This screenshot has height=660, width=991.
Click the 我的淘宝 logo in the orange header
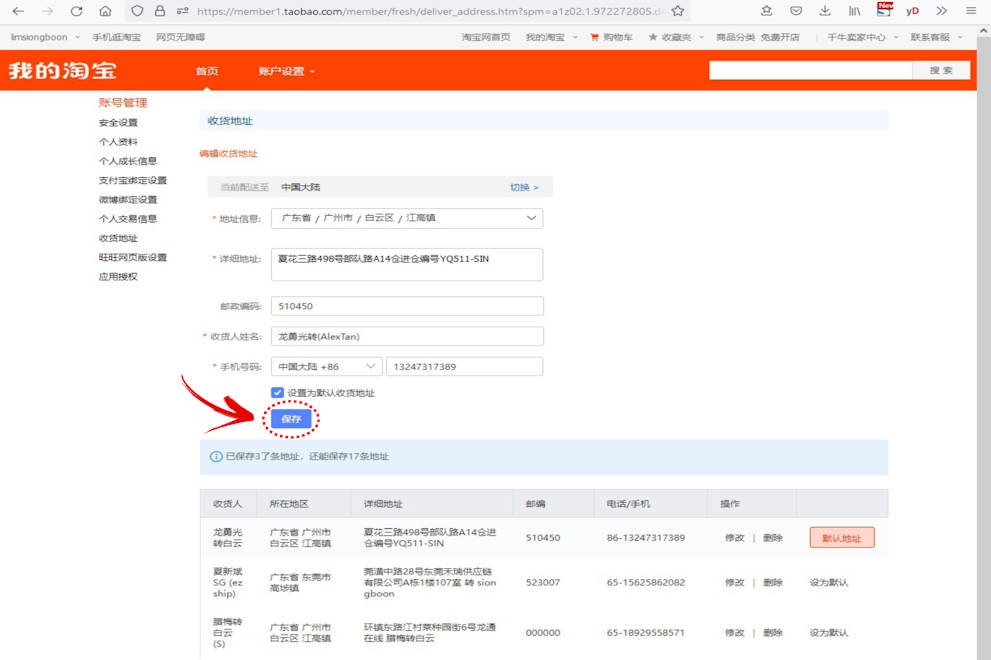[x=62, y=70]
